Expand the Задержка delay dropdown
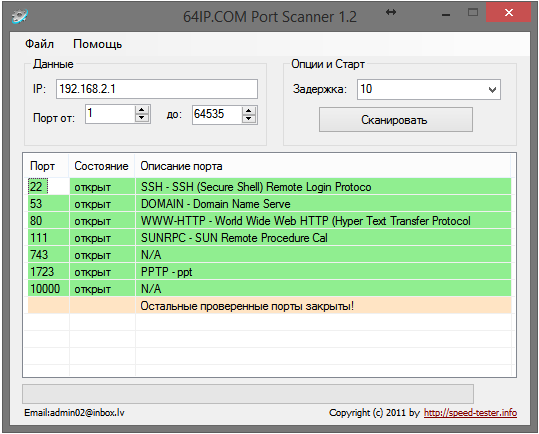 492,90
